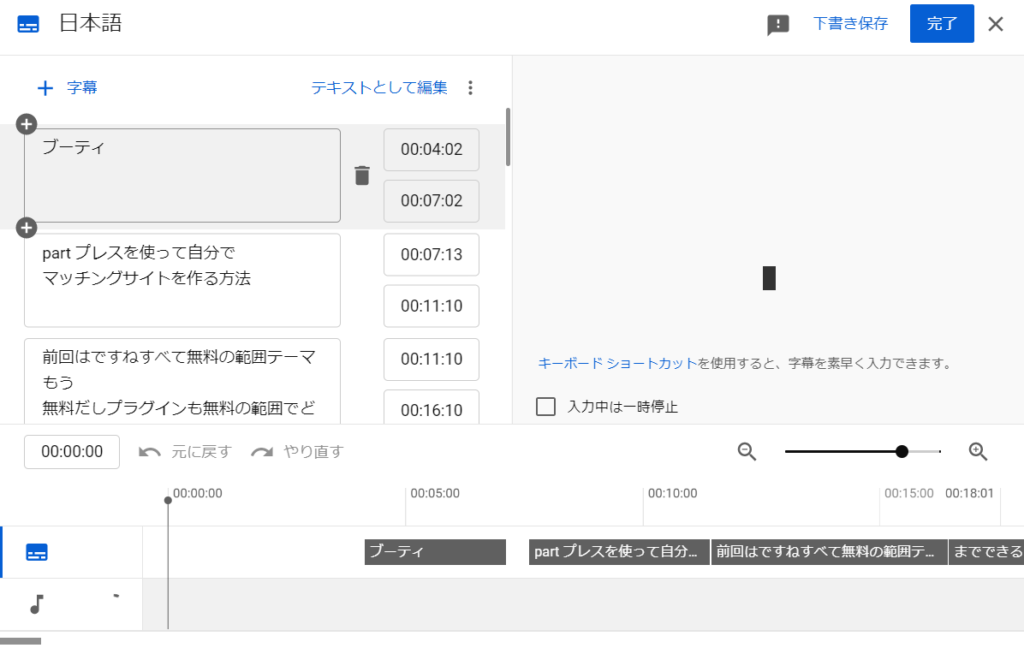Delete the ブーティ subtitle with trash icon
This screenshot has width=1024, height=648.
[362, 176]
